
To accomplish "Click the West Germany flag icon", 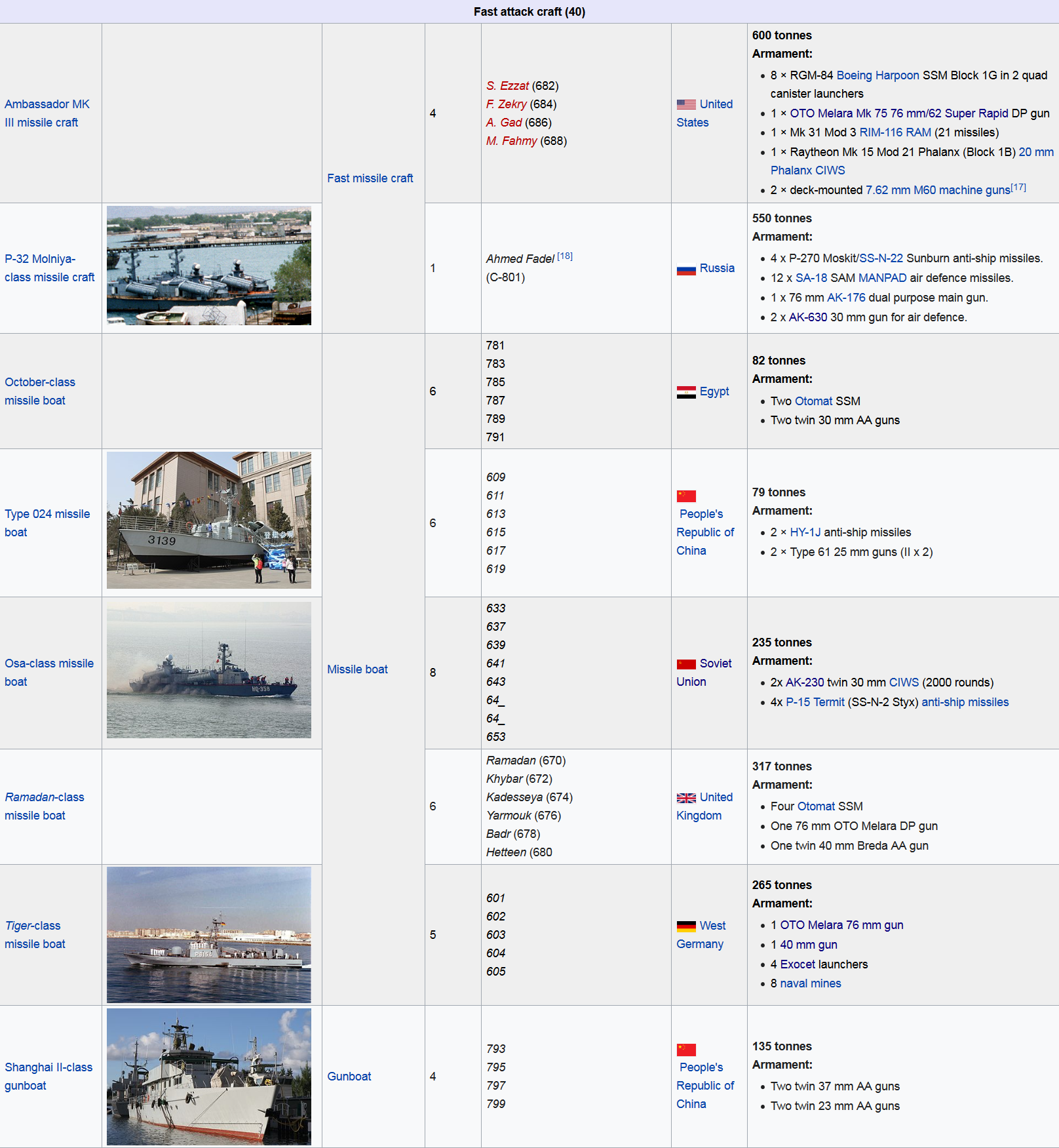I will point(686,926).
